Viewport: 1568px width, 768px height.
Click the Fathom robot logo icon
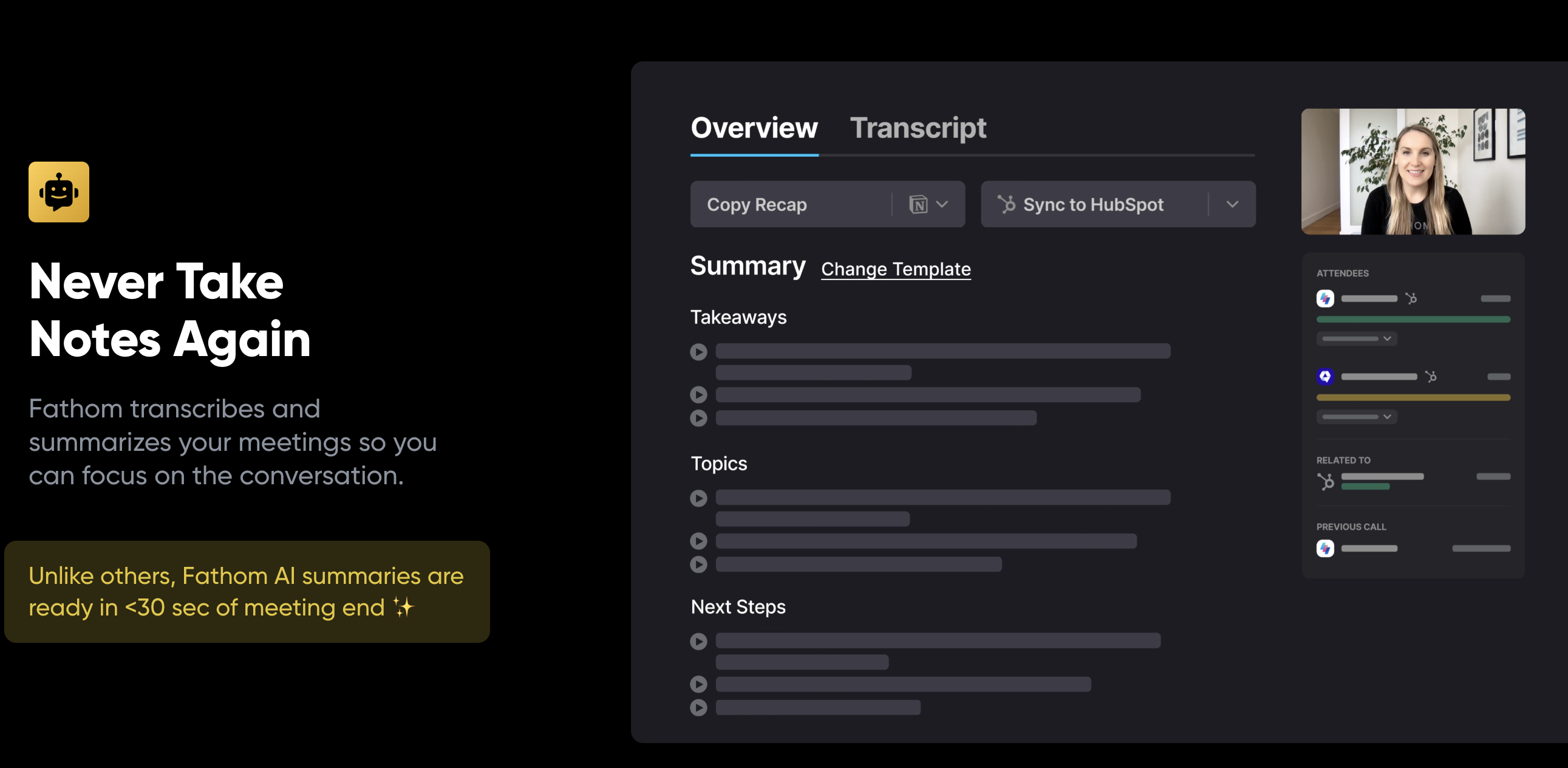[x=58, y=192]
